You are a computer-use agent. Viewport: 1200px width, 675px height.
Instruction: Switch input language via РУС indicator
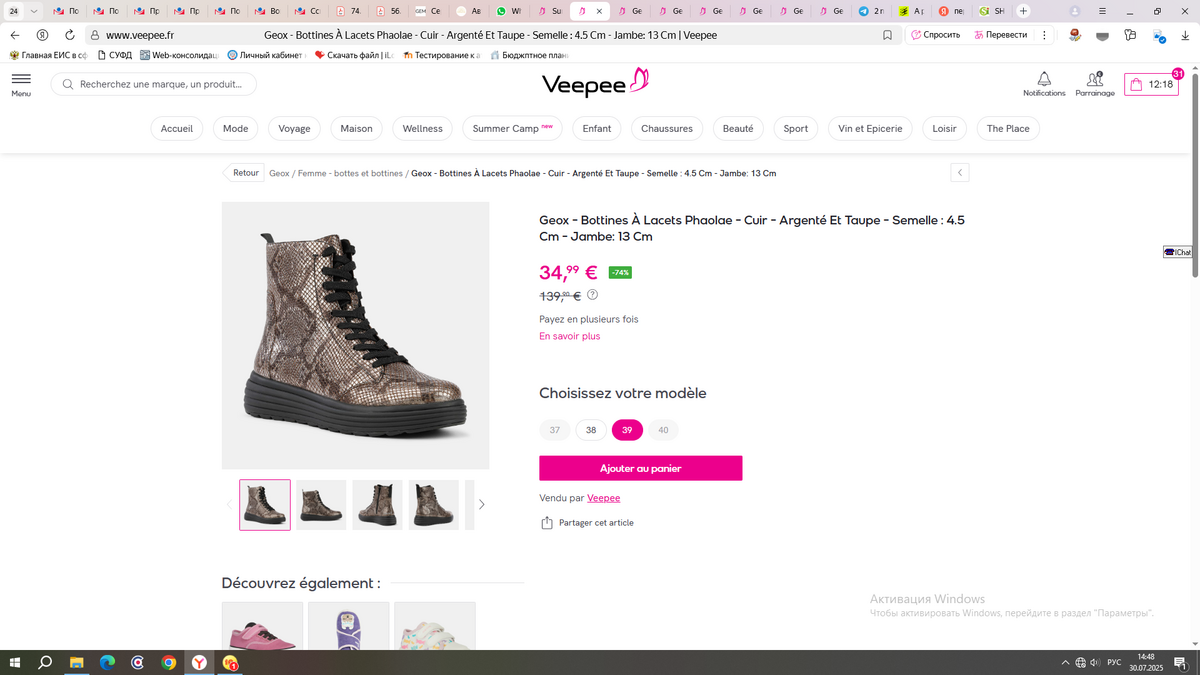pos(1114,663)
